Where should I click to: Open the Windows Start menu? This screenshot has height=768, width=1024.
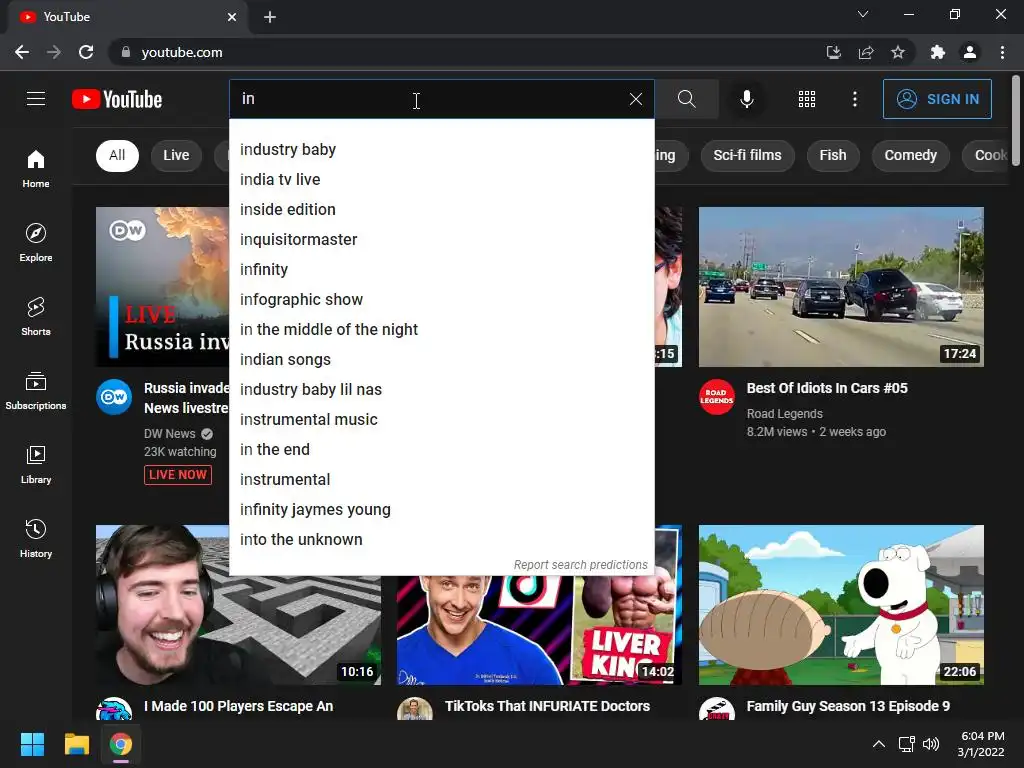coord(32,744)
